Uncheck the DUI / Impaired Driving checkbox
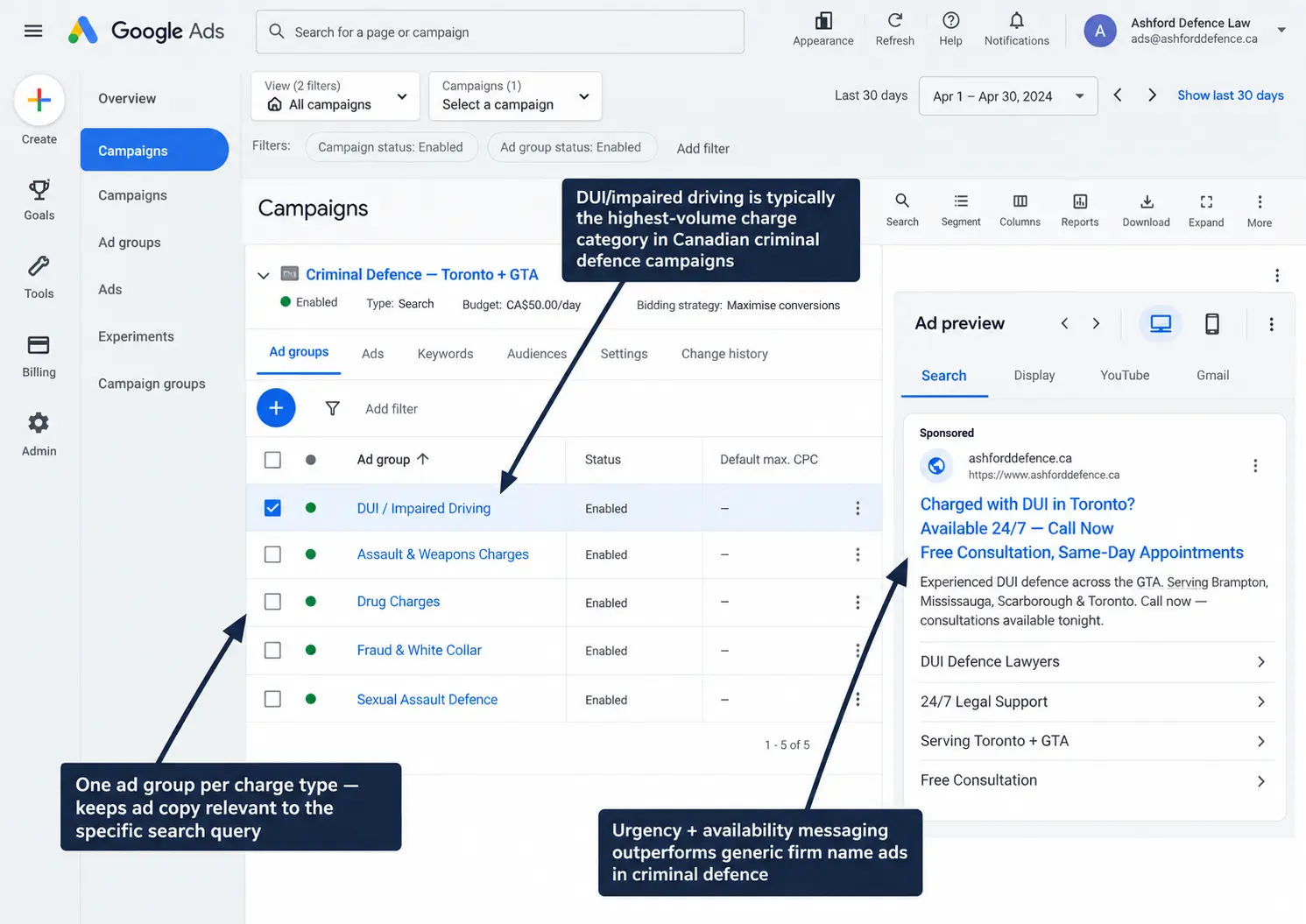1306x924 pixels. pyautogui.click(x=272, y=508)
